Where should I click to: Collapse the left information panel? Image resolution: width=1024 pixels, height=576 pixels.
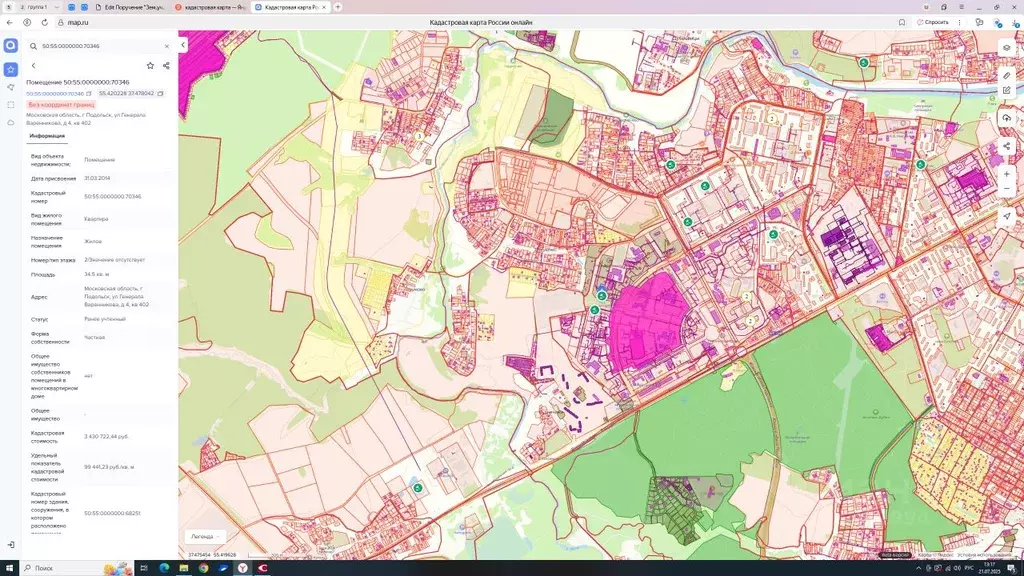pos(183,45)
